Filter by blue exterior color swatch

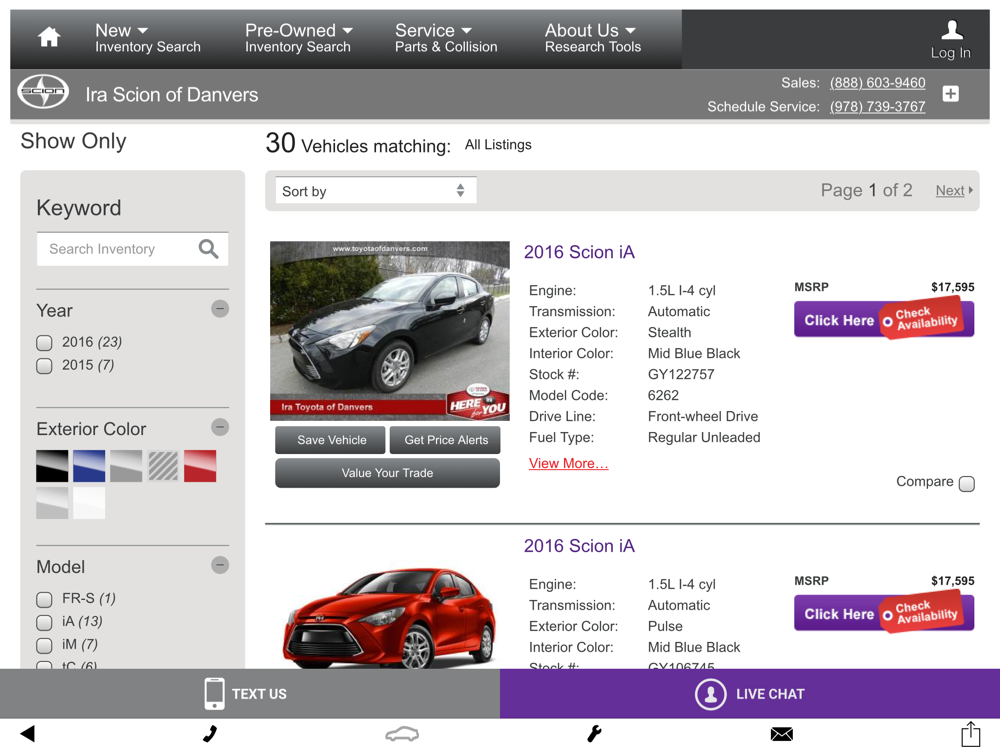(89, 466)
